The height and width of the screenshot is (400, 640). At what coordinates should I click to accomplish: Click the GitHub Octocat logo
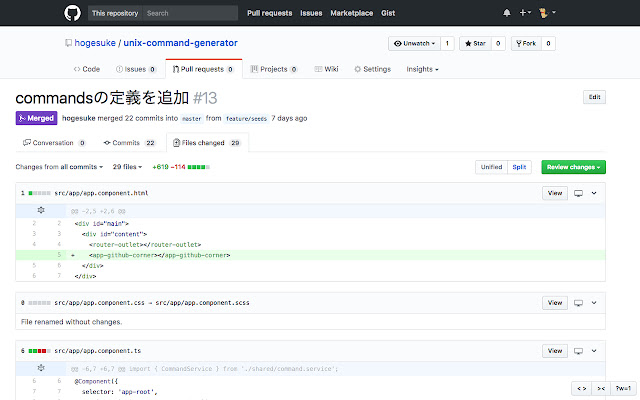click(x=72, y=13)
